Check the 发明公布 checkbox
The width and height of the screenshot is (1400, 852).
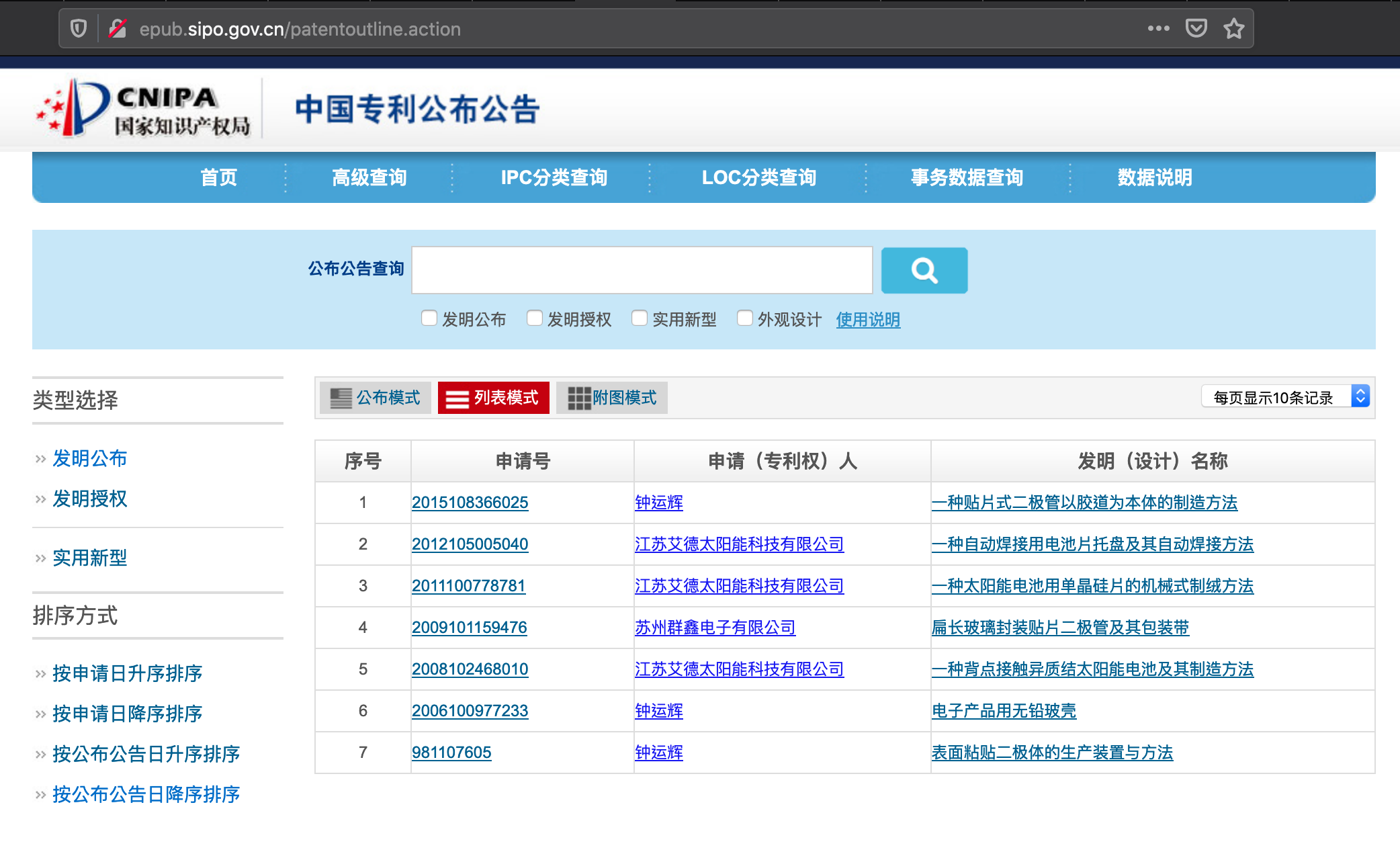429,318
